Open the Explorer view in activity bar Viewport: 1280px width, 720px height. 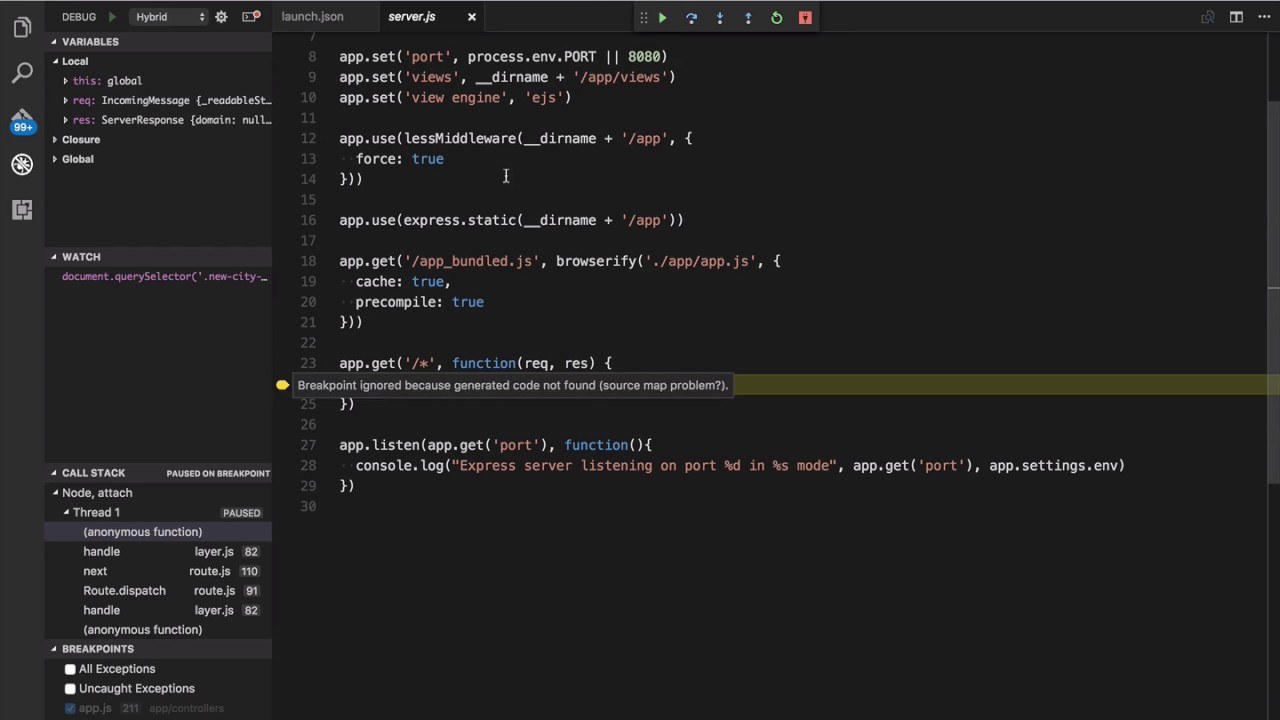click(22, 27)
